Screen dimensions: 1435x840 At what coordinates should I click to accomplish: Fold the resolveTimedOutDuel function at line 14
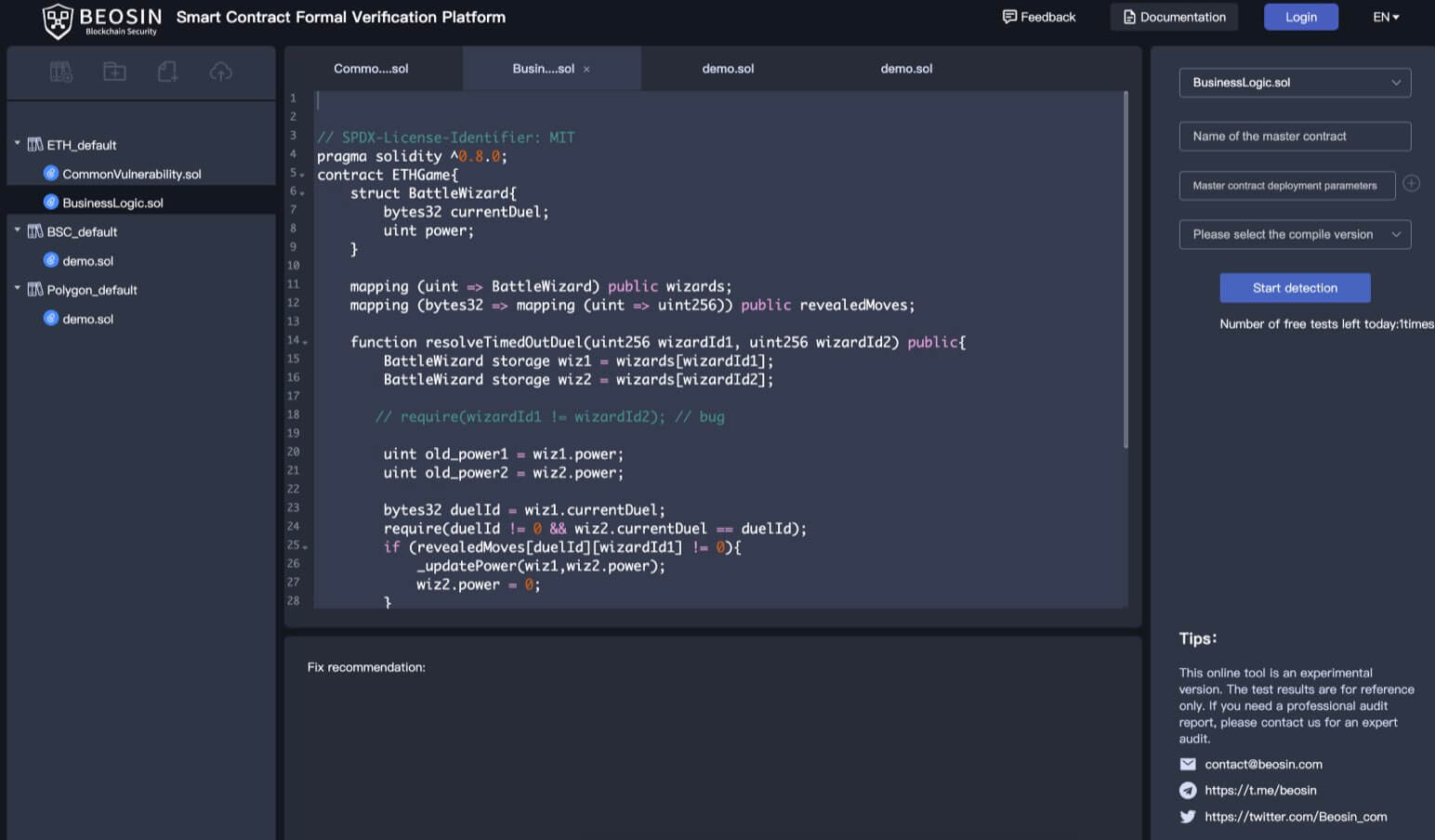[x=305, y=342]
